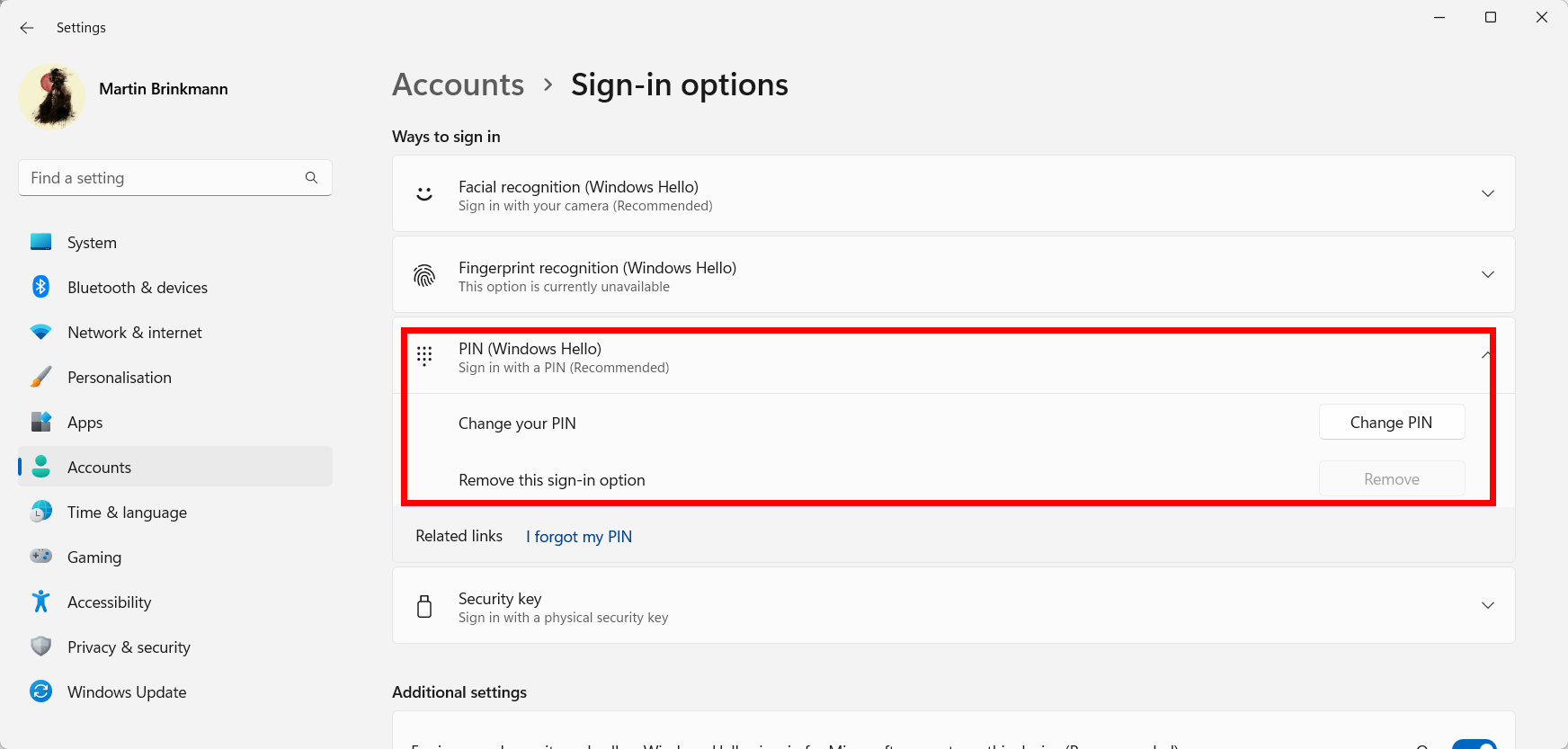Maximize the Settings window
Screen dimensions: 1568x749
coord(1491,17)
